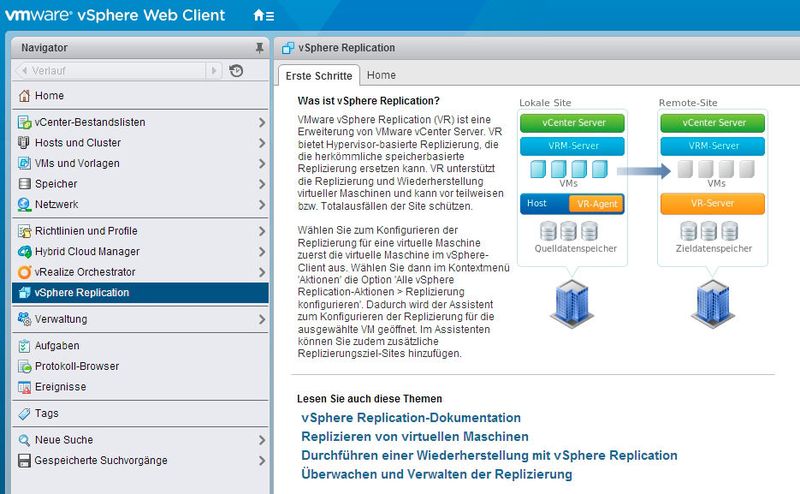
Task: Select Home in the Navigator
Action: tap(140, 95)
